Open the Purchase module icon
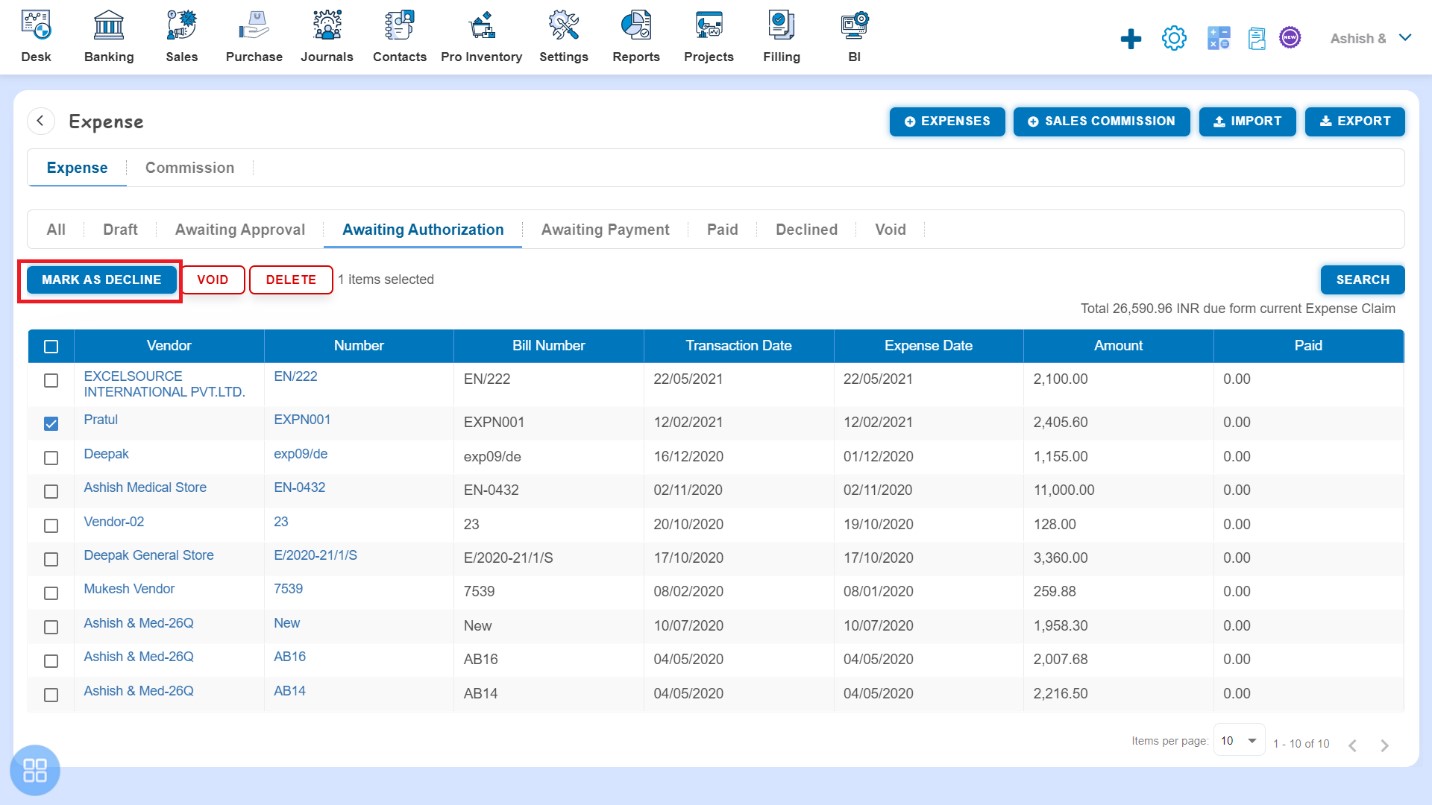This screenshot has height=805, width=1432. tap(254, 24)
